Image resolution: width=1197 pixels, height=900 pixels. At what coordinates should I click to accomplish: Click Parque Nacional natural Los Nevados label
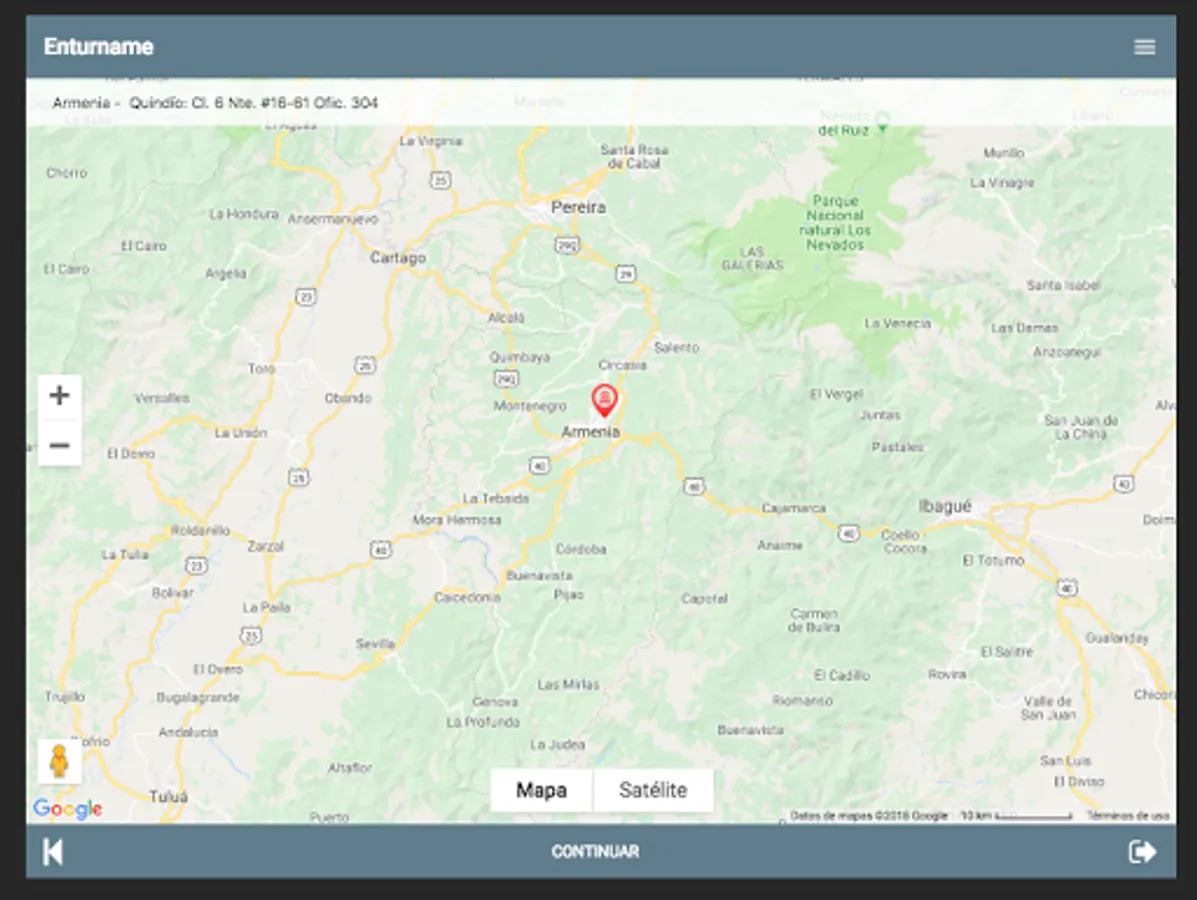pos(835,223)
